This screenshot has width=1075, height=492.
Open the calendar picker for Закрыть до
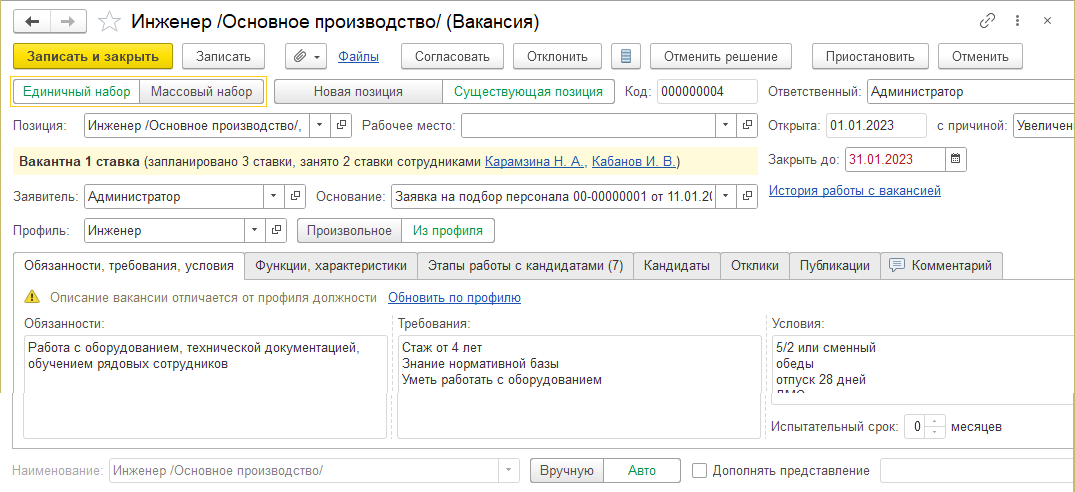(x=956, y=160)
